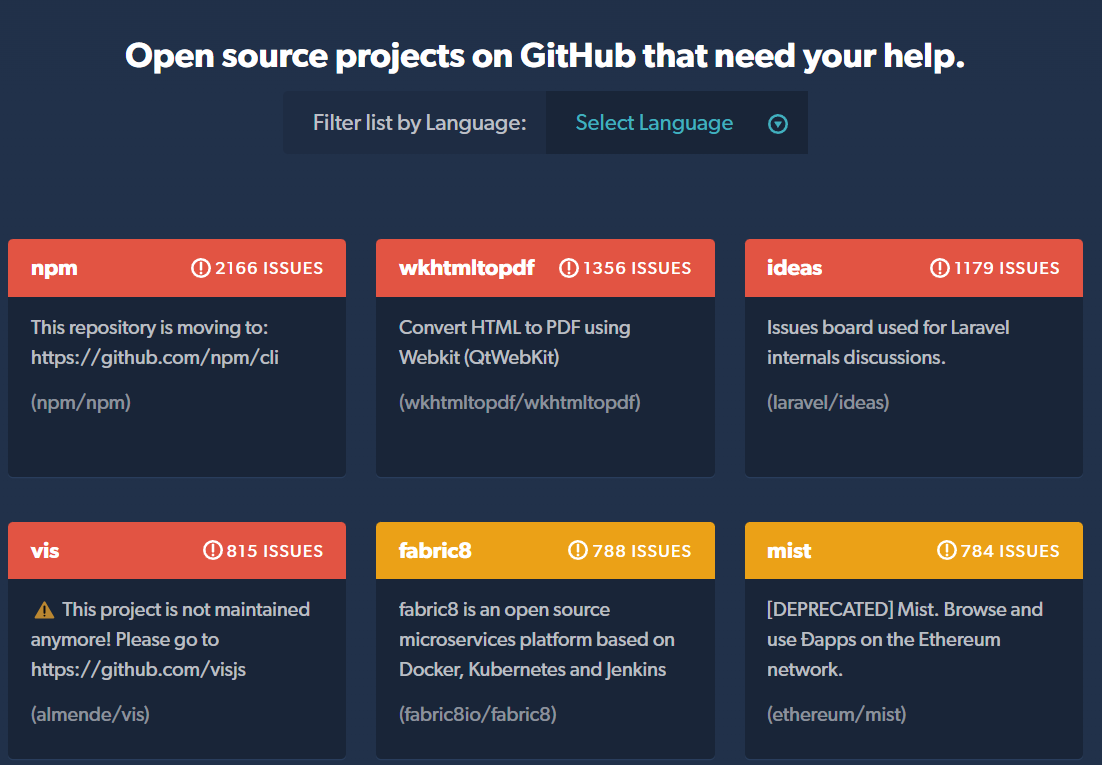Click 'This project is not maintained' description
Screen dimensions: 1102x765
pyautogui.click(x=170, y=639)
